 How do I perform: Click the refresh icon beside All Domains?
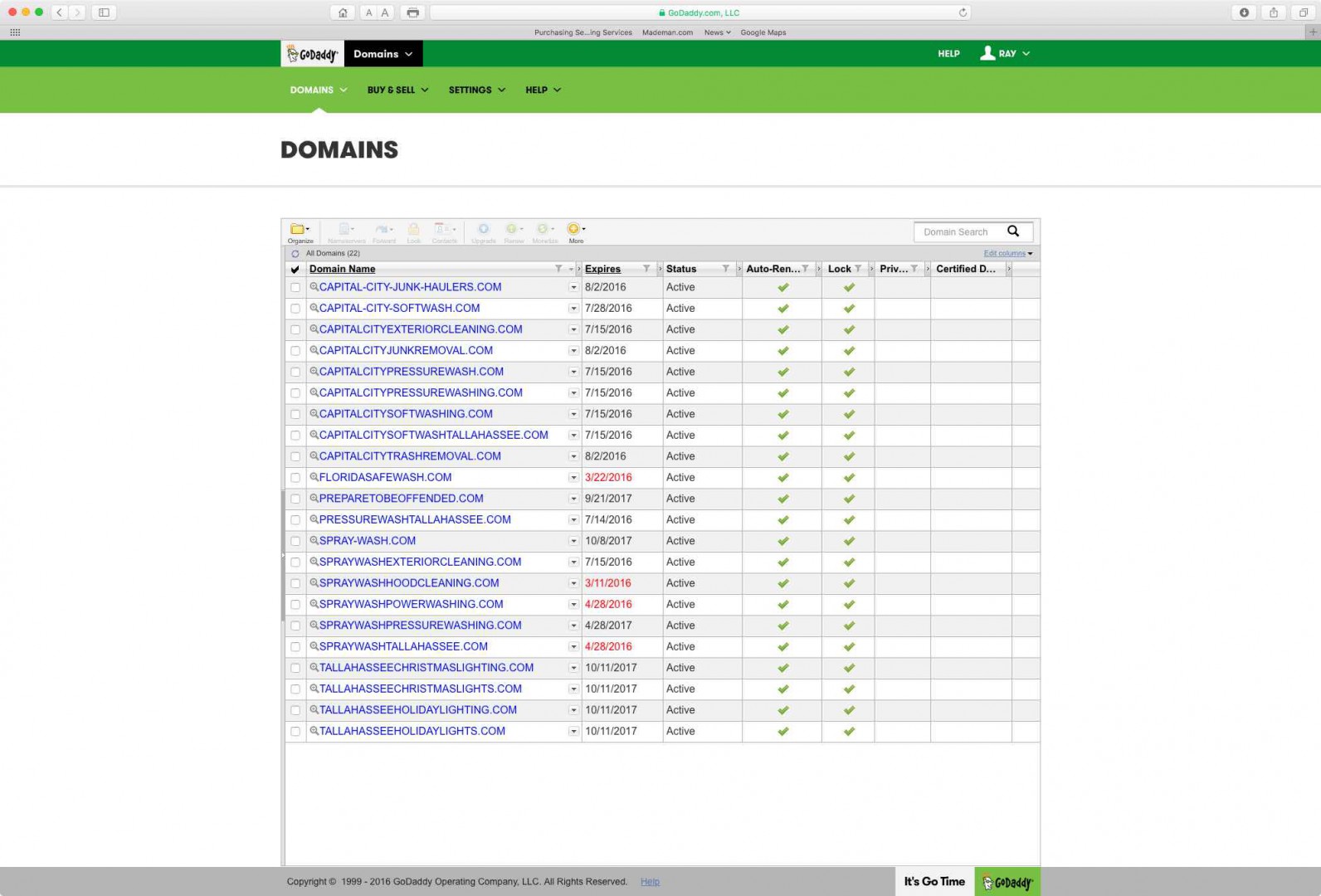[x=295, y=254]
